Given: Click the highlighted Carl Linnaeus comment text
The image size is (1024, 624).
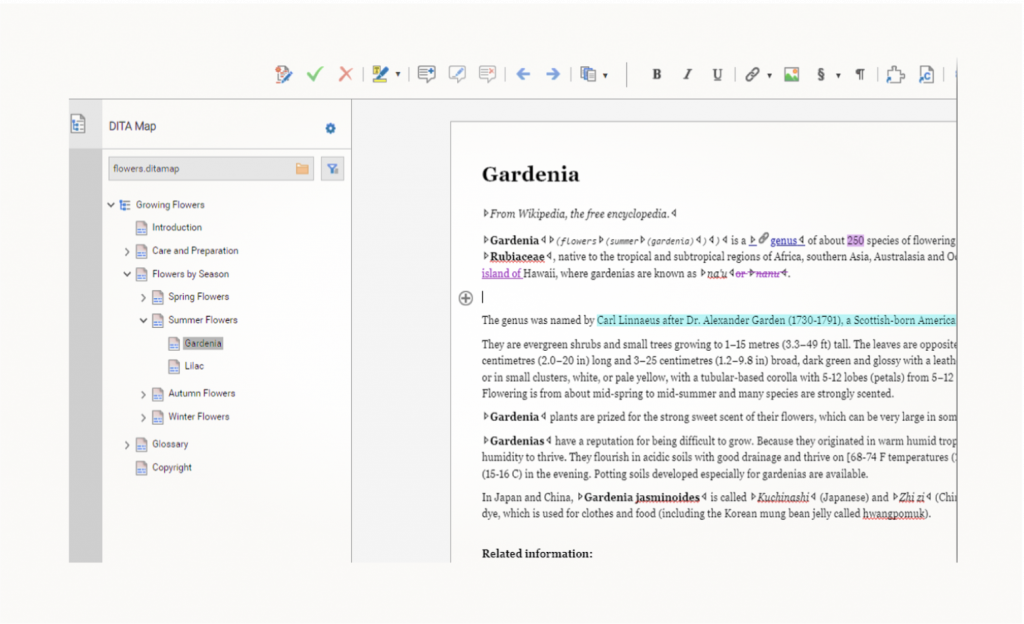Looking at the screenshot, I should (x=776, y=320).
